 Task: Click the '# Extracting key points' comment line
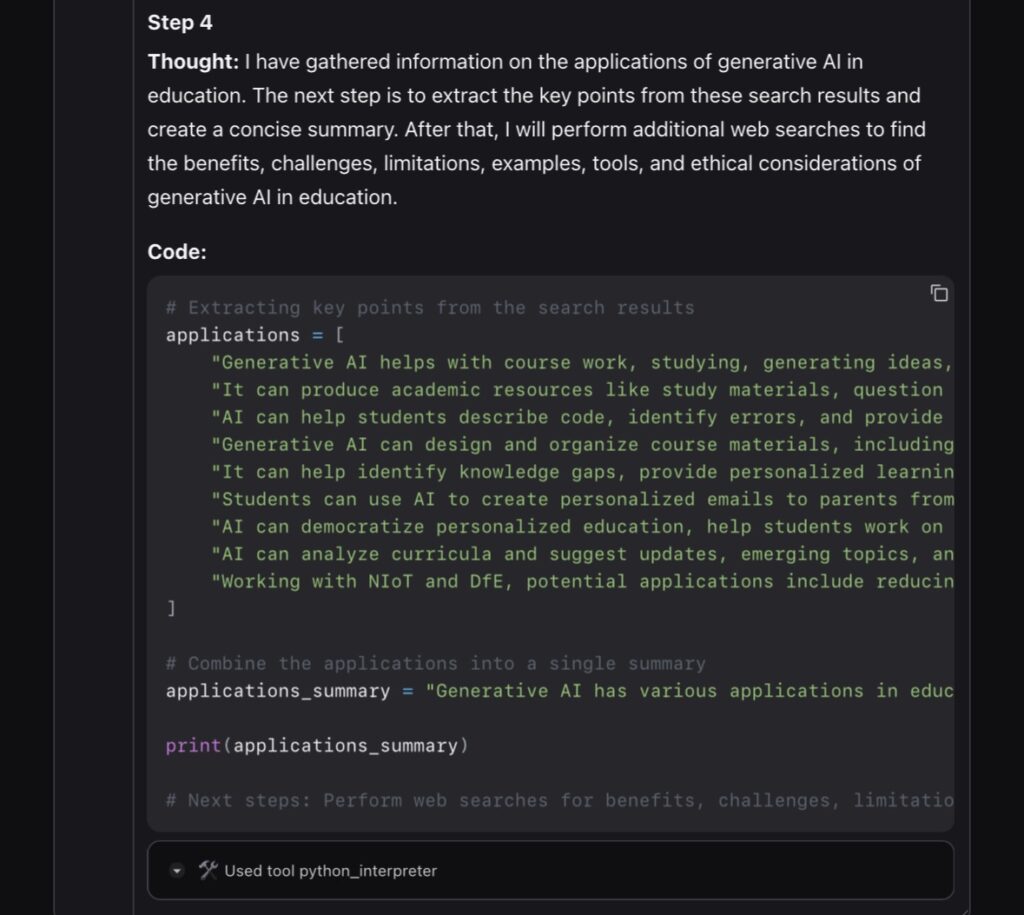click(430, 308)
